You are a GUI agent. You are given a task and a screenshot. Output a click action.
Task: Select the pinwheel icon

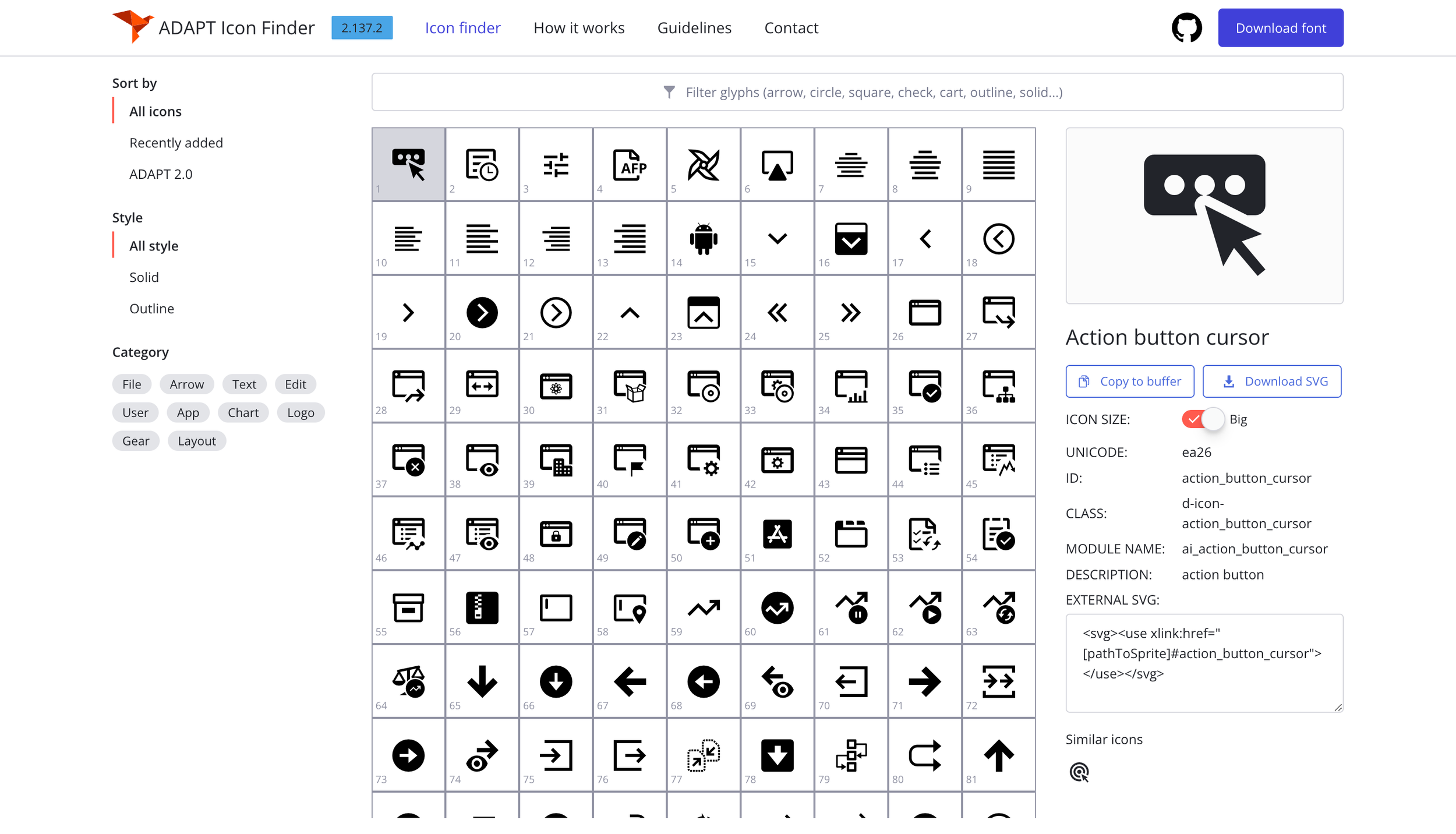point(703,164)
